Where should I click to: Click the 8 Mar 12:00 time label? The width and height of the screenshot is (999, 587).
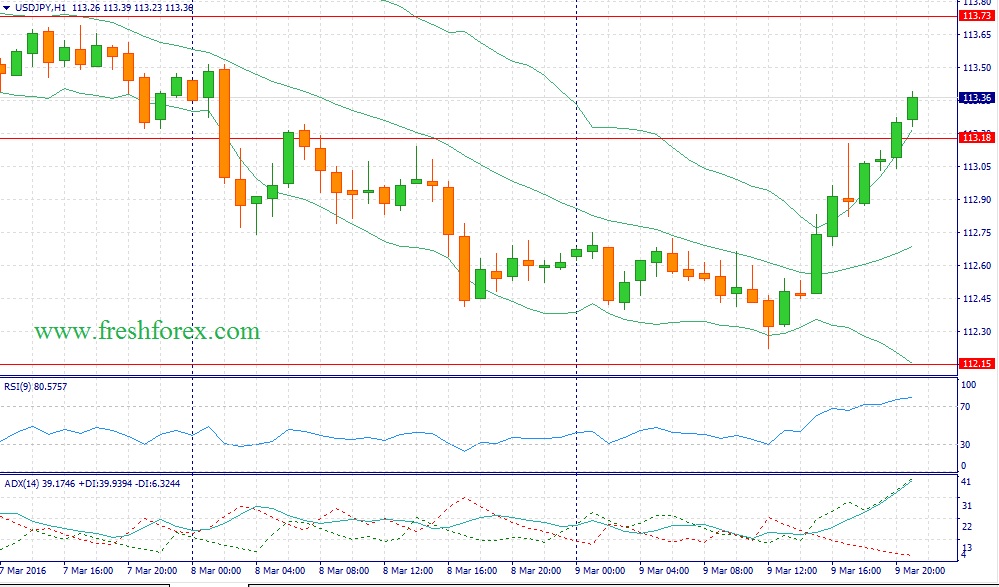(x=411, y=571)
